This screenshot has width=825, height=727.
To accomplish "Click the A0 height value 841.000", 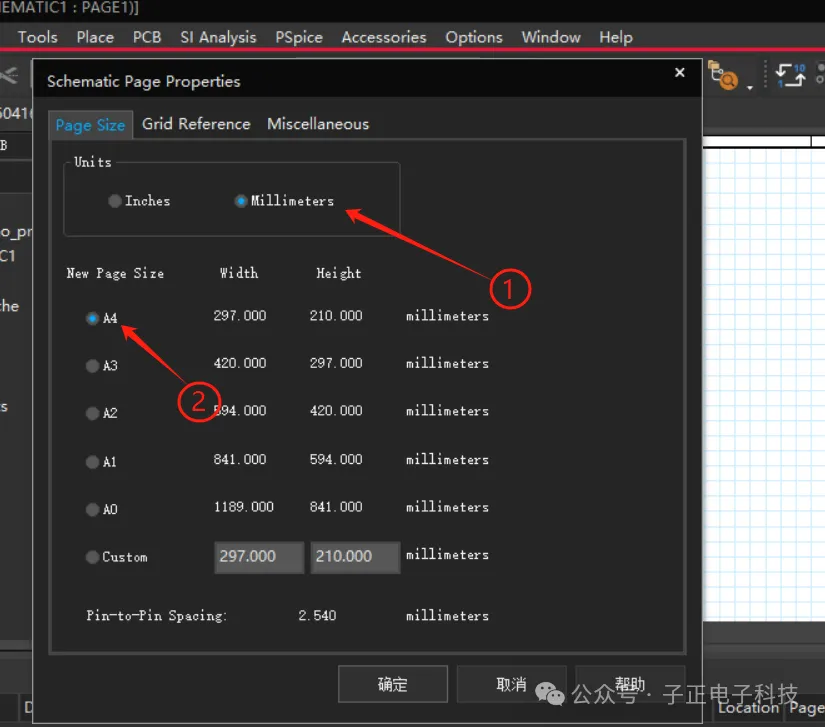I will (336, 507).
